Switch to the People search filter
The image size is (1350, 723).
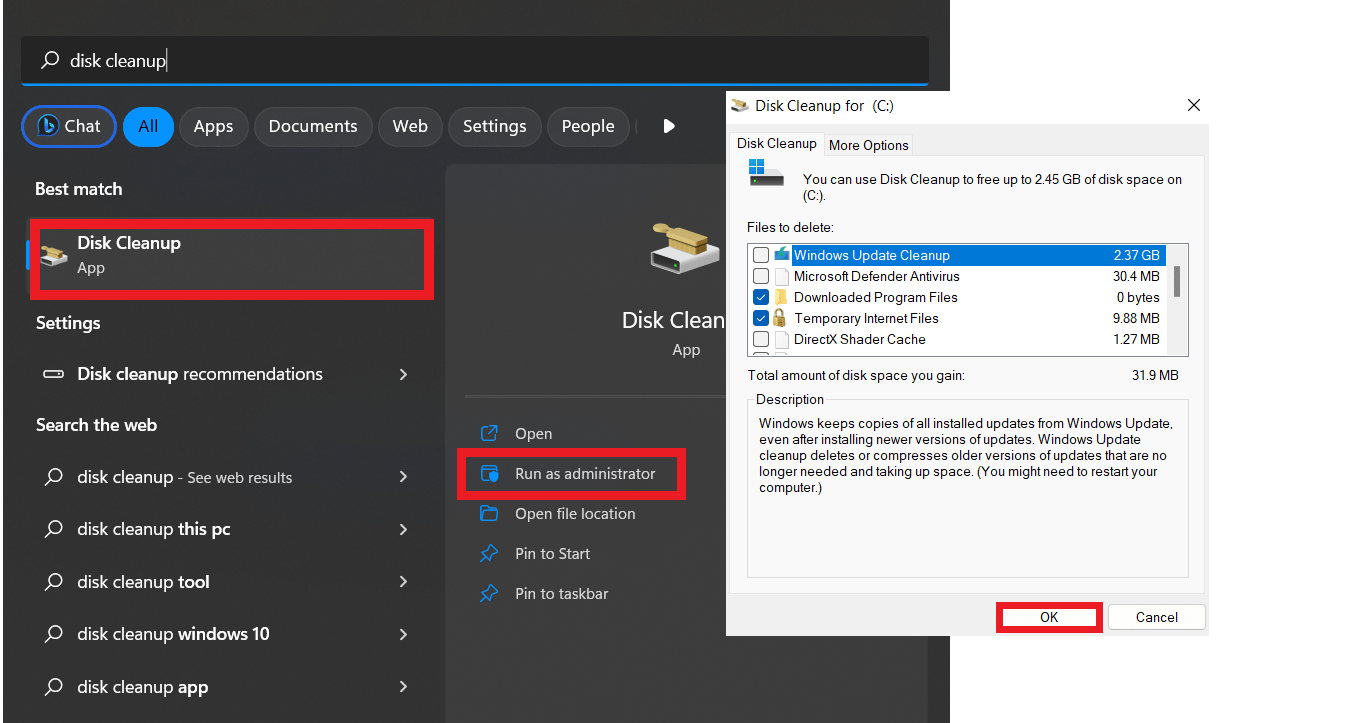(x=588, y=126)
